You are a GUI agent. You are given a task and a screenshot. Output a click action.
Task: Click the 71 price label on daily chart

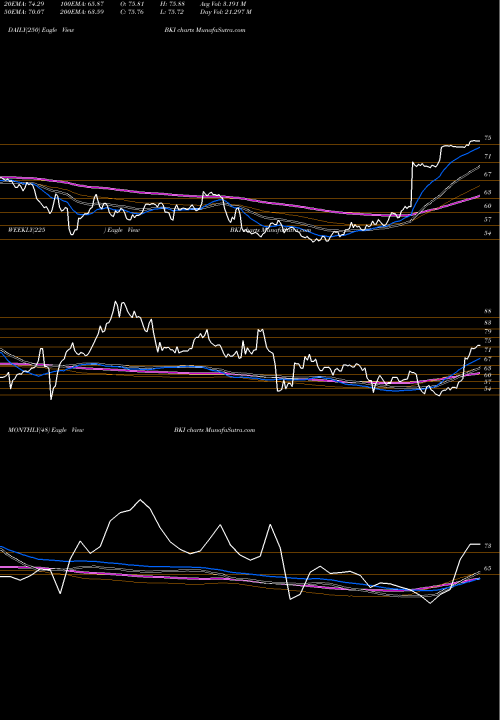point(488,157)
